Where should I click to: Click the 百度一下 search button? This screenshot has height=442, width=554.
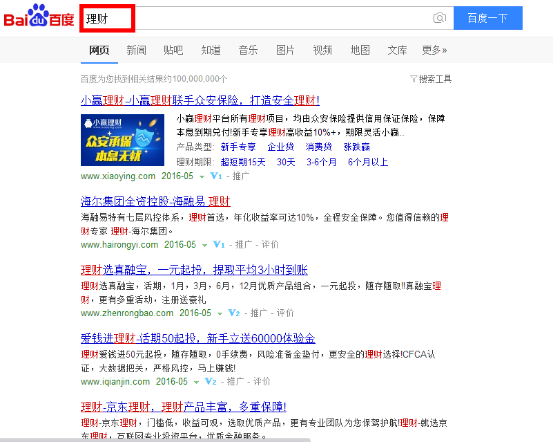coord(488,18)
